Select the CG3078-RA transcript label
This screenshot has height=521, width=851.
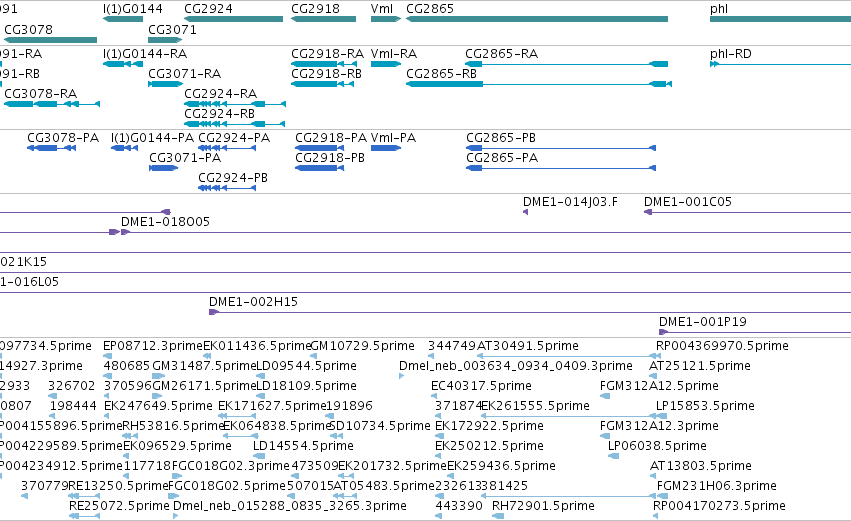tap(41, 94)
